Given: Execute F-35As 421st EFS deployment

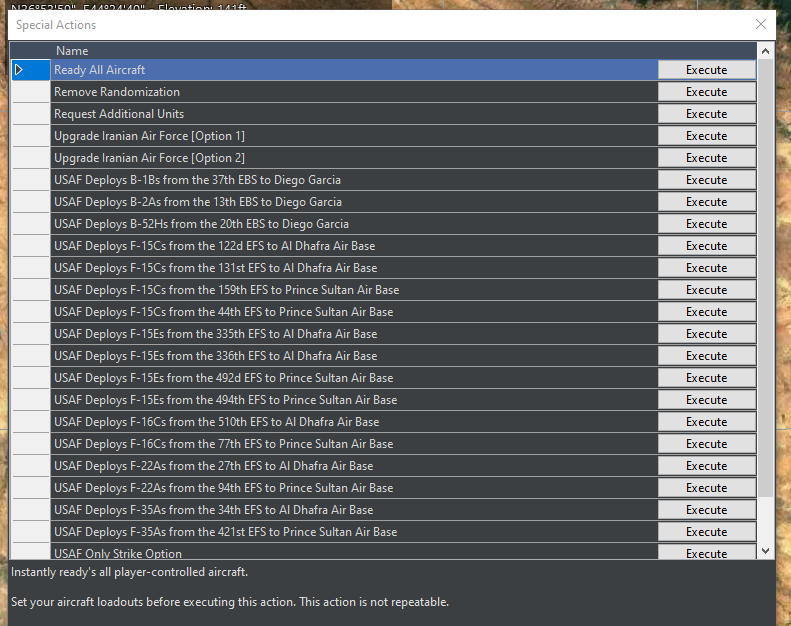Looking at the screenshot, I should click(x=707, y=532).
